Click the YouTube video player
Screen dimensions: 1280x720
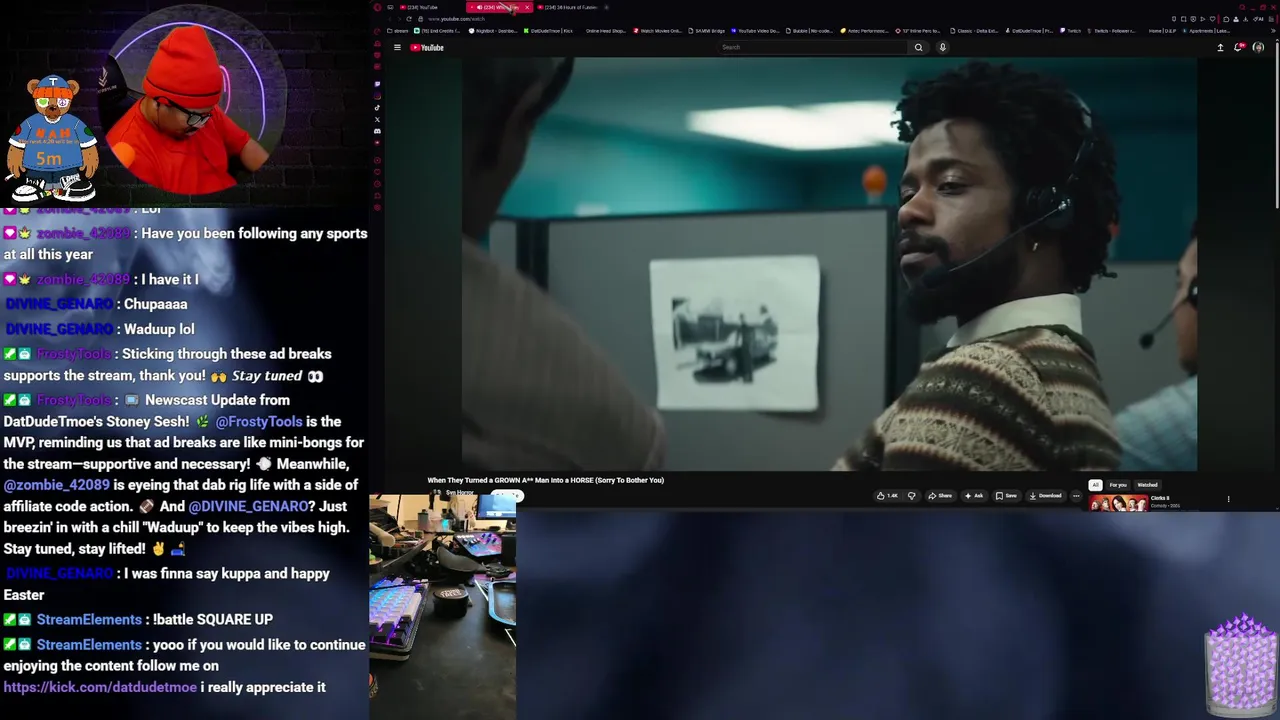tap(829, 264)
